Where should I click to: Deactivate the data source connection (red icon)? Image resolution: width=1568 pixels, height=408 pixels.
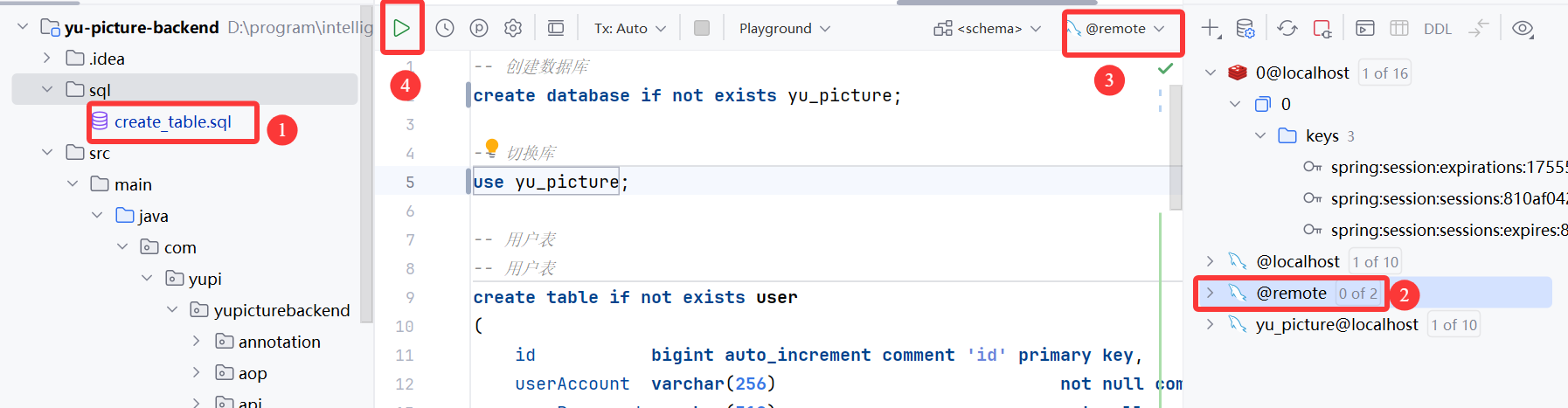[1322, 28]
